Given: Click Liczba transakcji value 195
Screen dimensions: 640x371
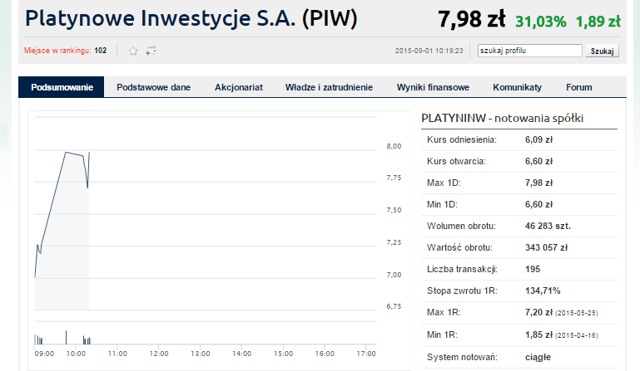Looking at the screenshot, I should pos(533,269).
